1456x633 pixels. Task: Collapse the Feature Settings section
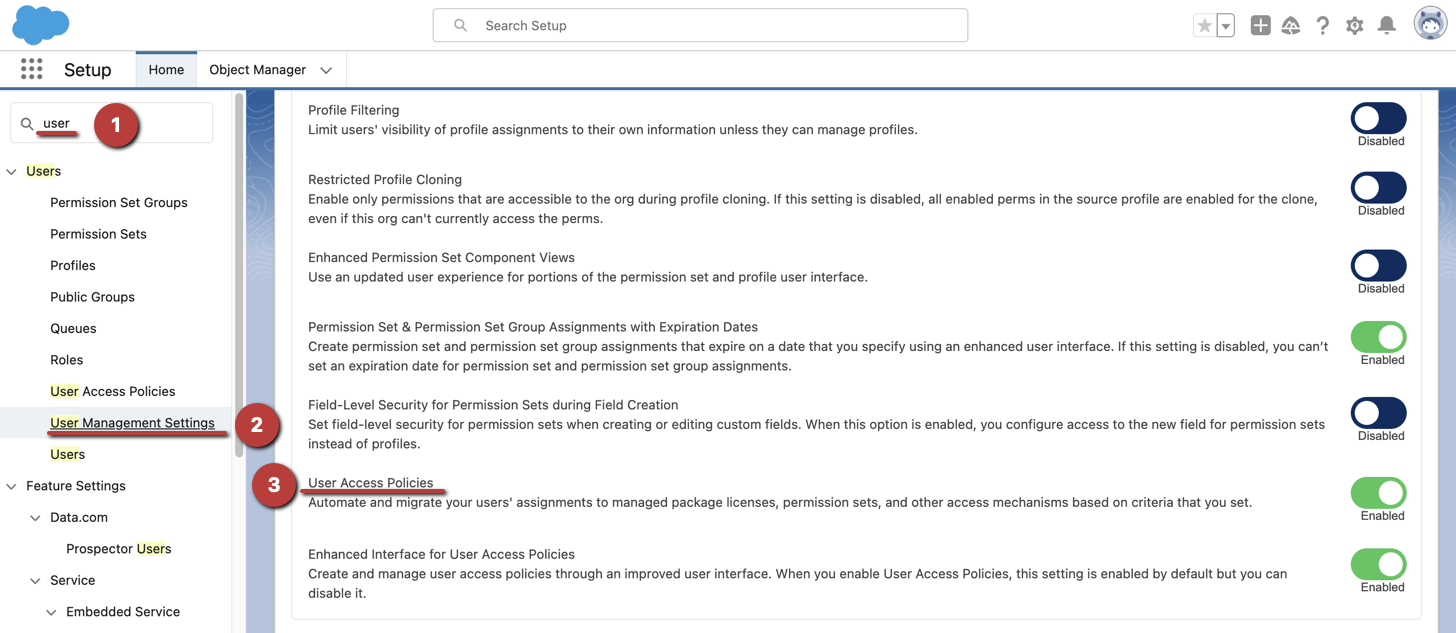tap(11, 485)
